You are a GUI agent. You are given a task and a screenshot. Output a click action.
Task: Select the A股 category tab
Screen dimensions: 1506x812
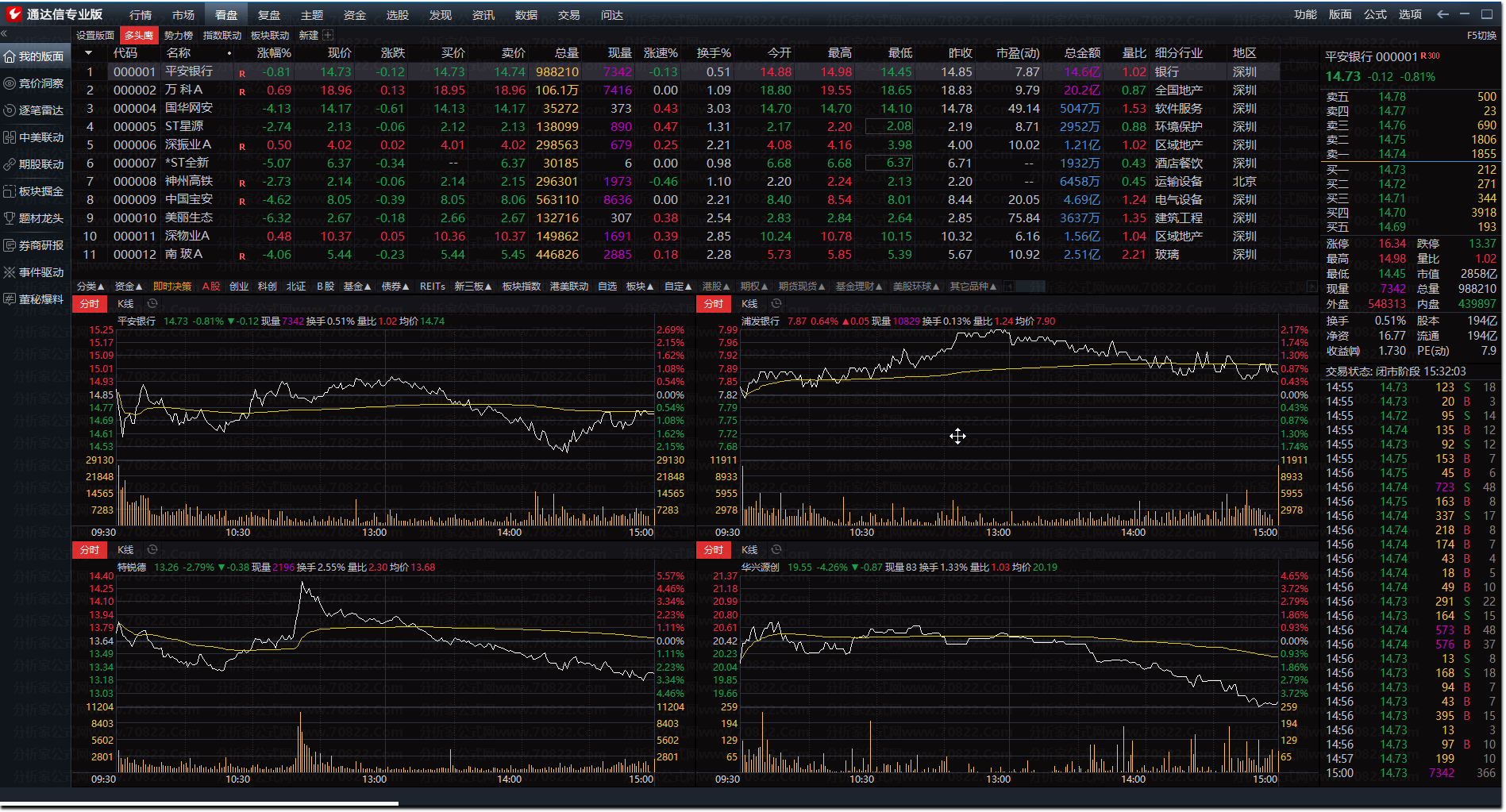pyautogui.click(x=211, y=287)
